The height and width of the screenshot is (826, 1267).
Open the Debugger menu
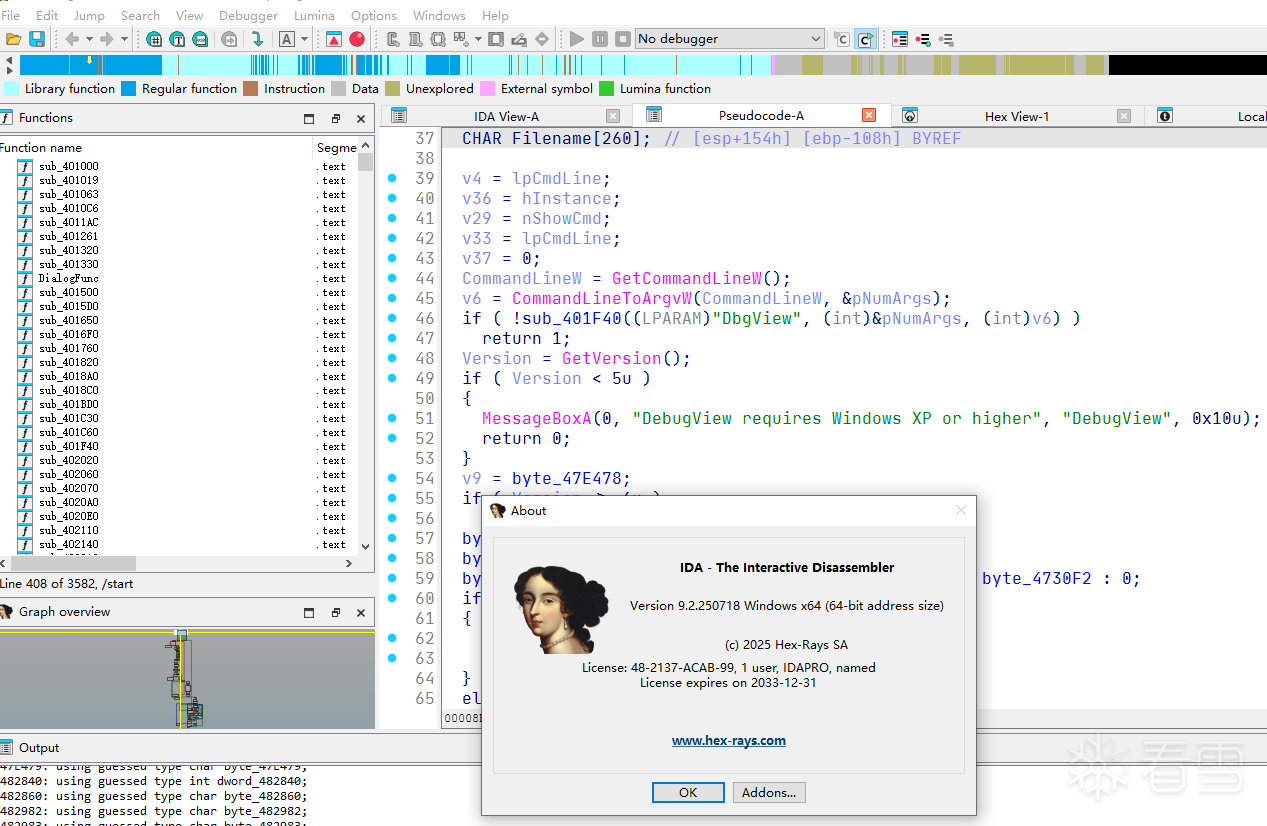249,15
